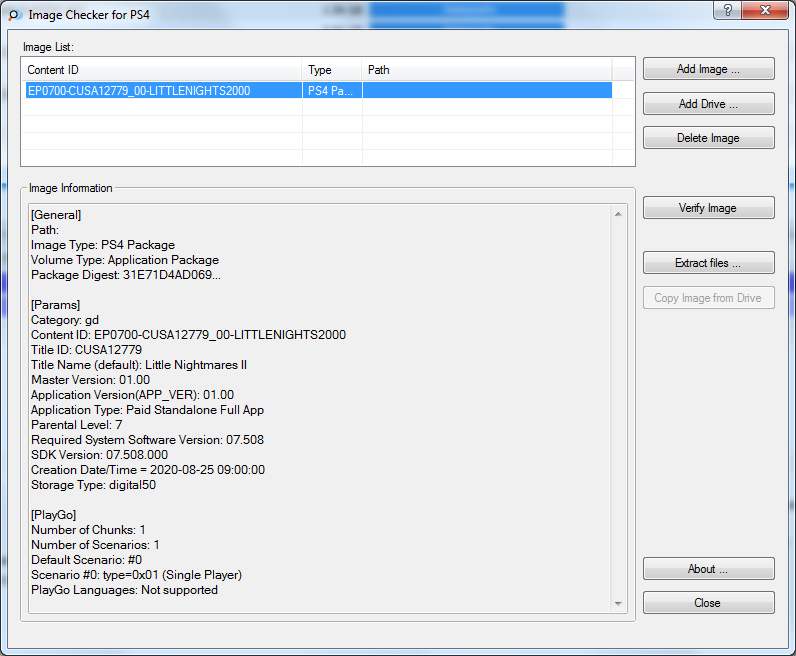The image size is (796, 656).
Task: Click 'Path:' line in General section
Action: pyautogui.click(x=45, y=230)
